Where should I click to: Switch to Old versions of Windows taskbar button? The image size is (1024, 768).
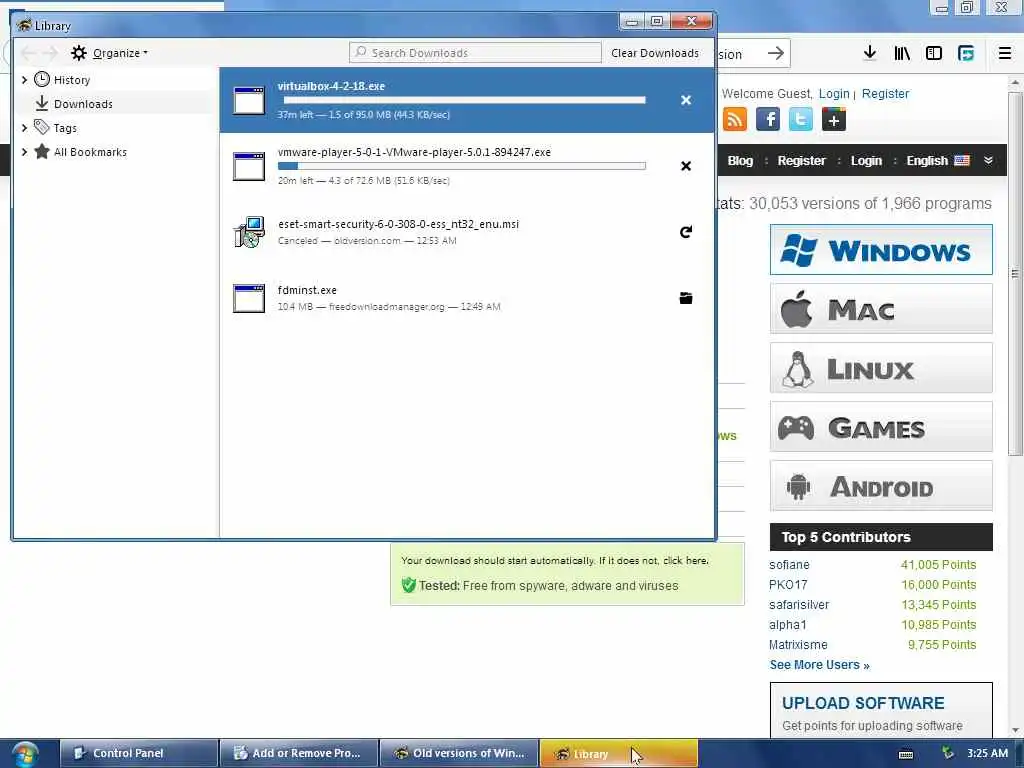coord(459,753)
